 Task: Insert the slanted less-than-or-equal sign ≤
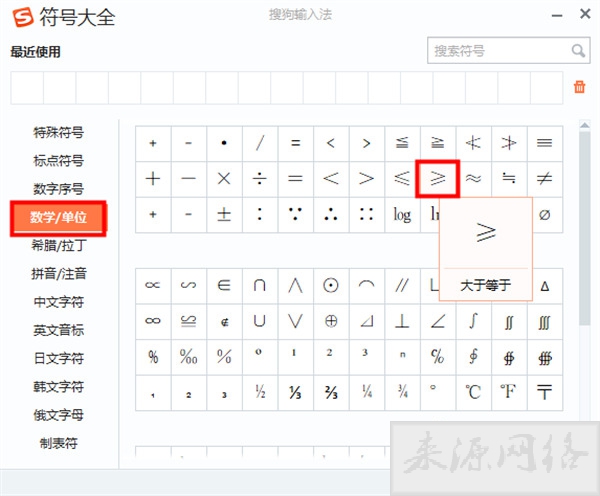pyautogui.click(x=402, y=179)
